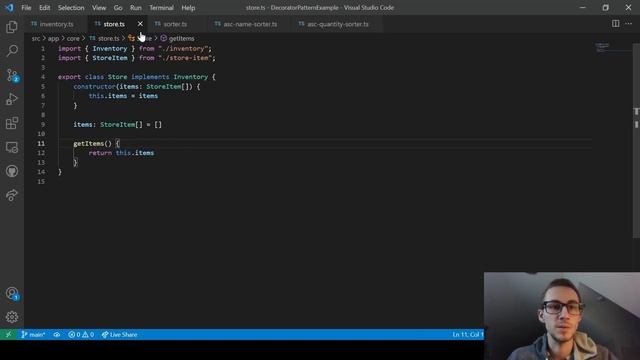
Task: Open Remote Explorer view
Action: coord(12,147)
